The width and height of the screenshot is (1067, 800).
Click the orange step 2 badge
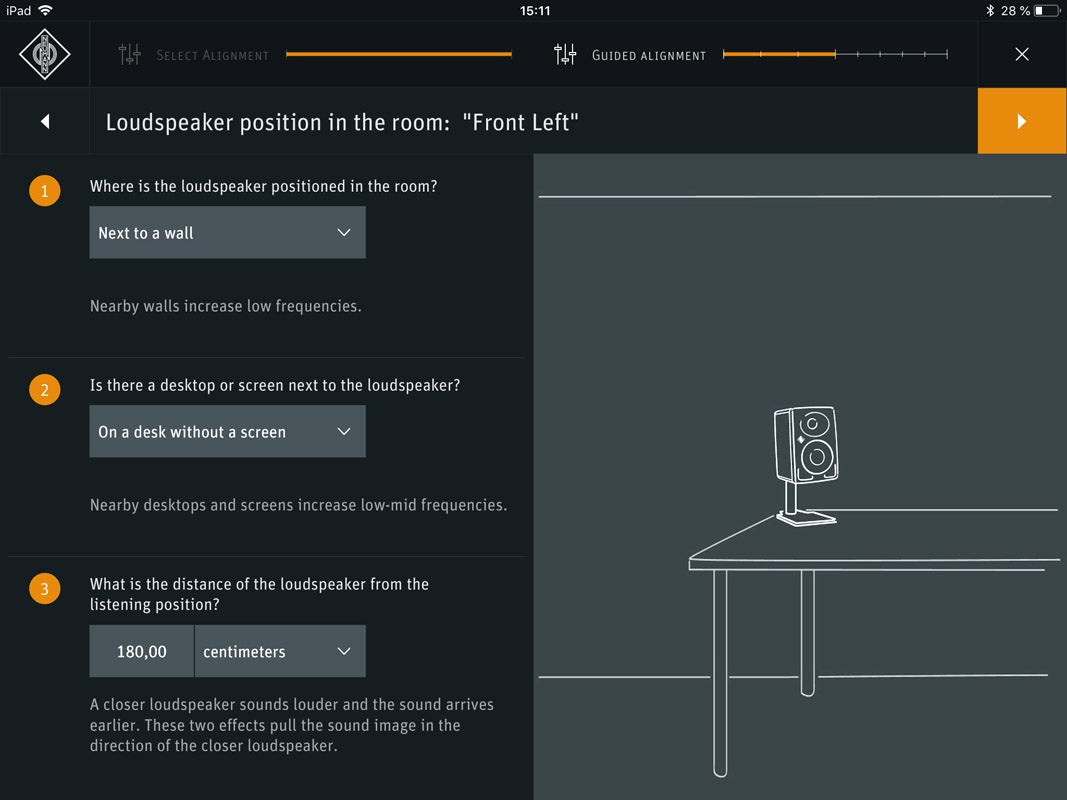(44, 389)
